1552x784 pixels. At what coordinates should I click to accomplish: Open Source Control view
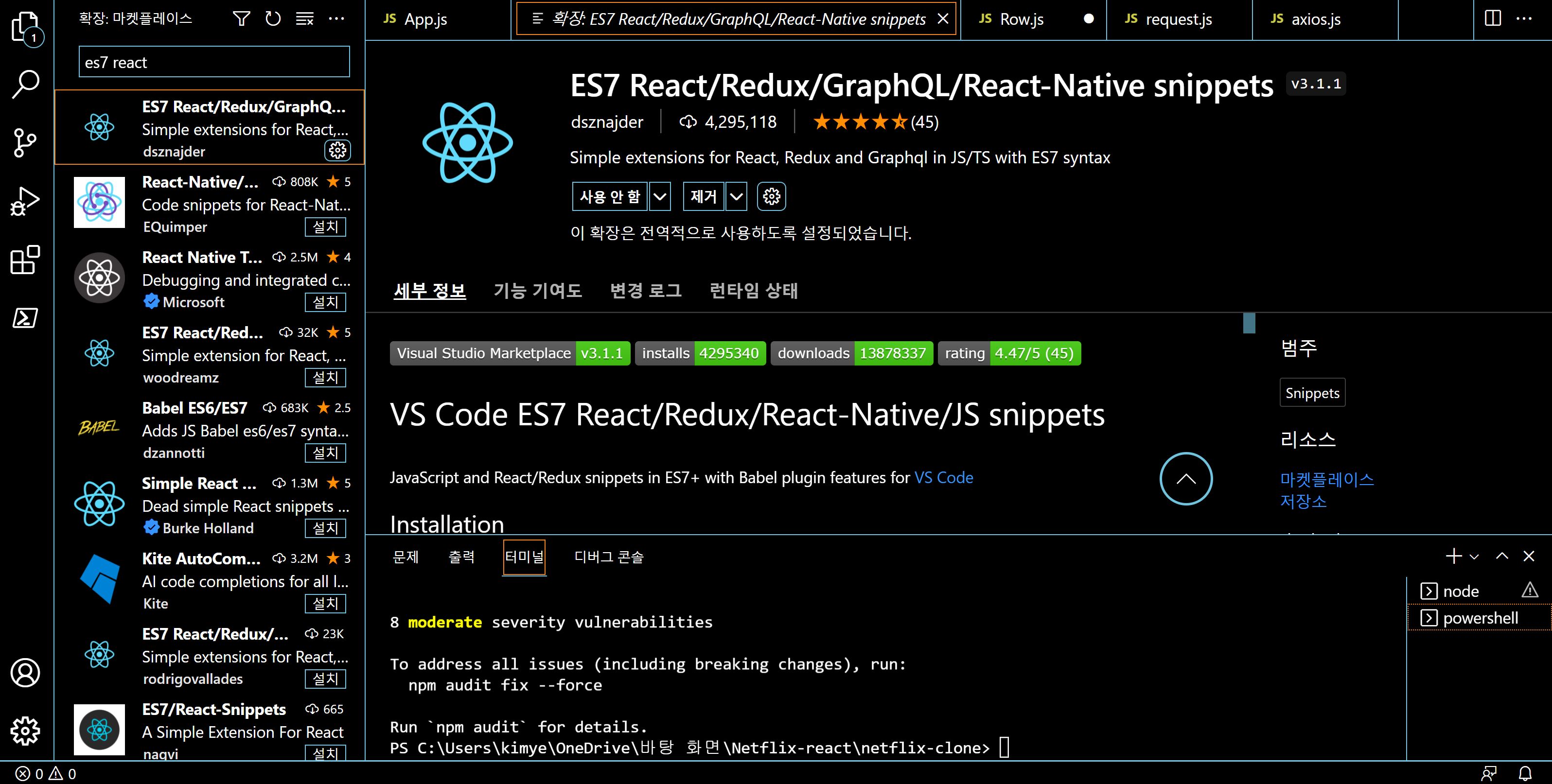tap(26, 143)
